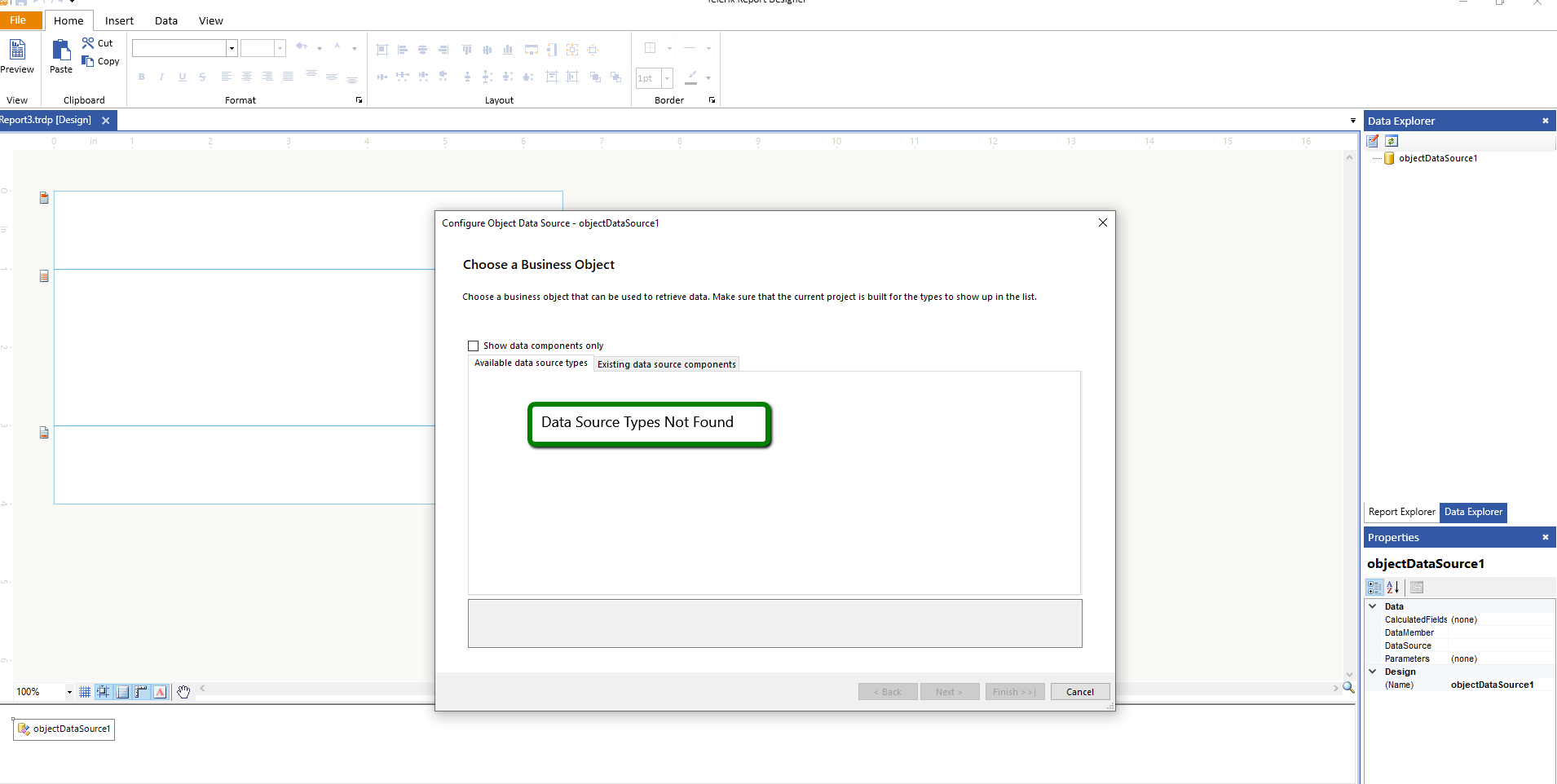Image resolution: width=1557 pixels, height=784 pixels.
Task: Apply bold formatting in Format group
Action: pos(141,77)
